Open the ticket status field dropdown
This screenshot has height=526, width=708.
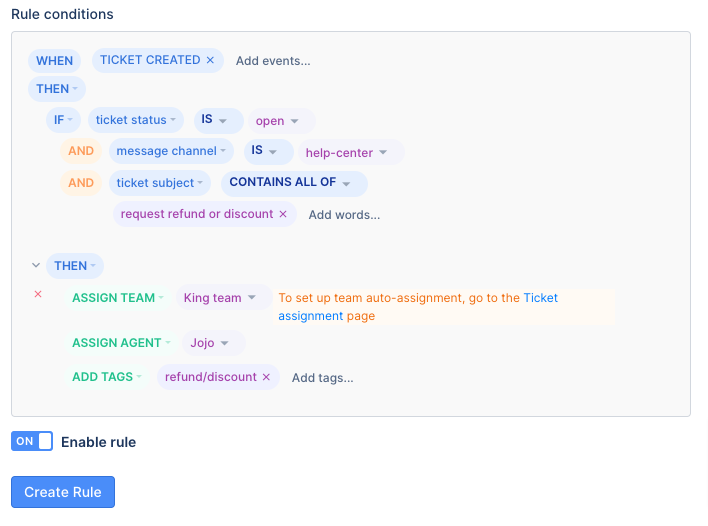[135, 120]
